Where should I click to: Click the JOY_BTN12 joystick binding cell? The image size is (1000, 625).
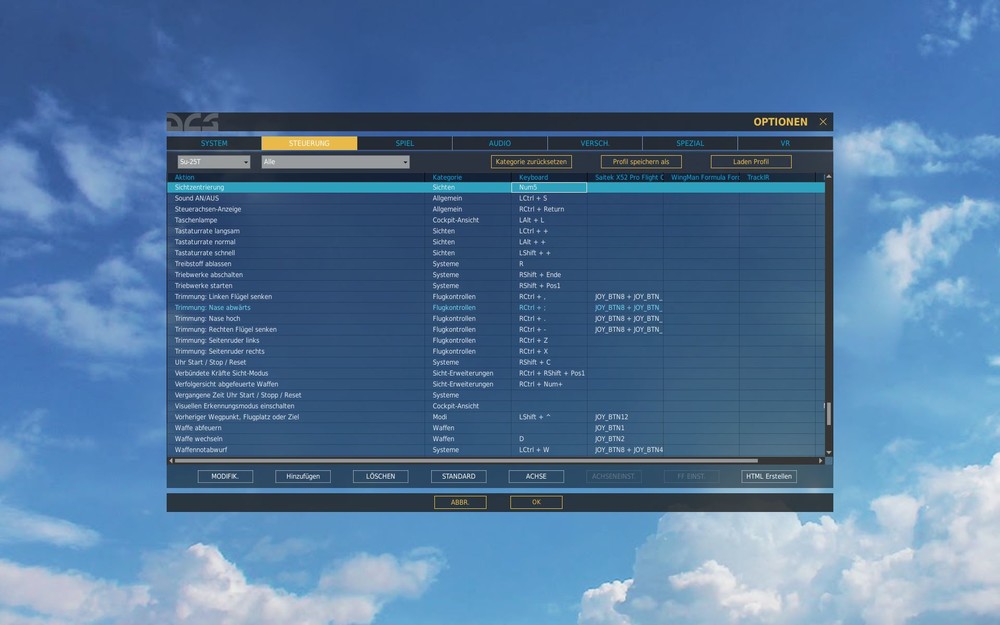pyautogui.click(x=626, y=417)
